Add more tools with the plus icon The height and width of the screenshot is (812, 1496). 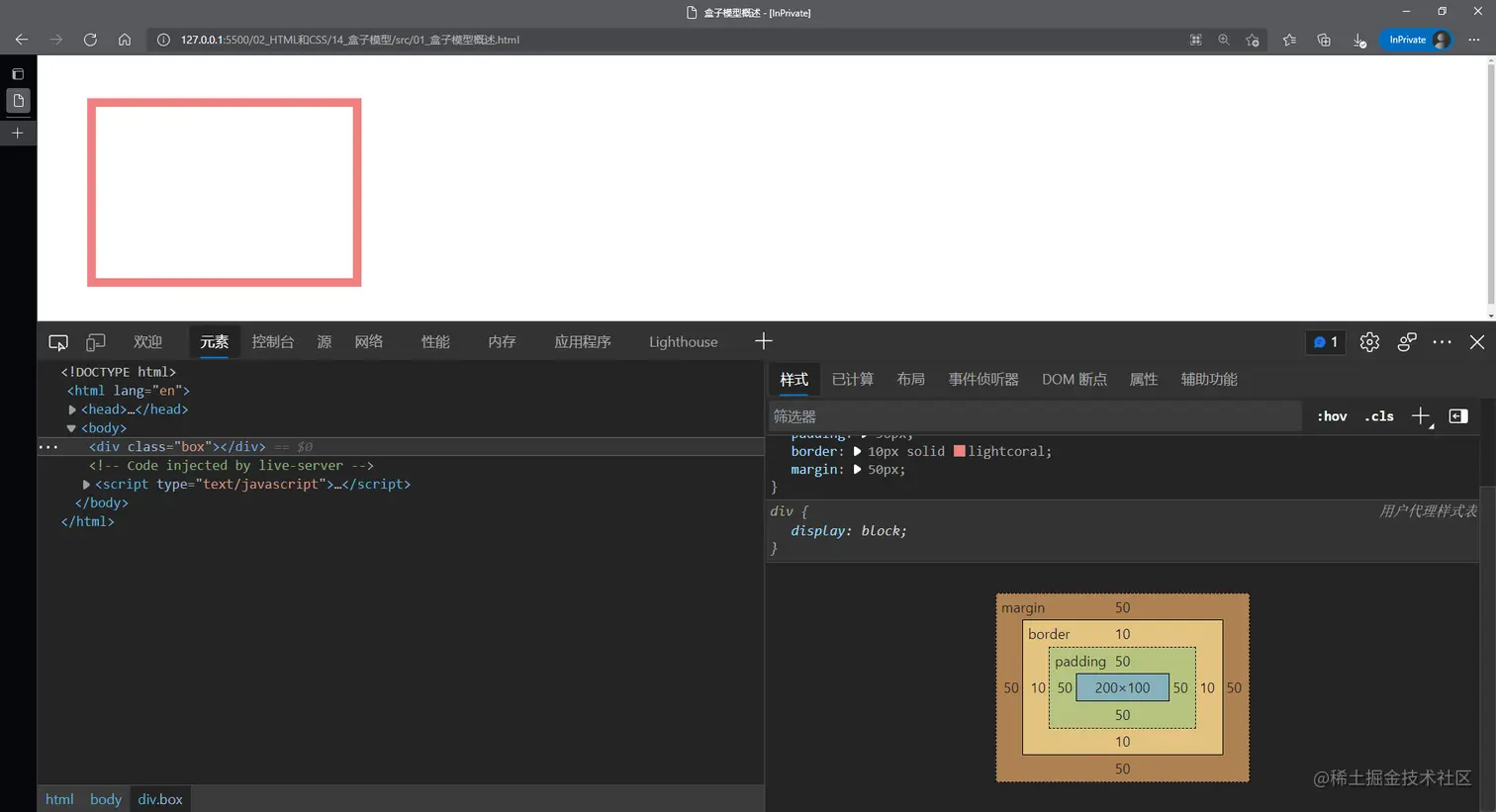(x=764, y=341)
